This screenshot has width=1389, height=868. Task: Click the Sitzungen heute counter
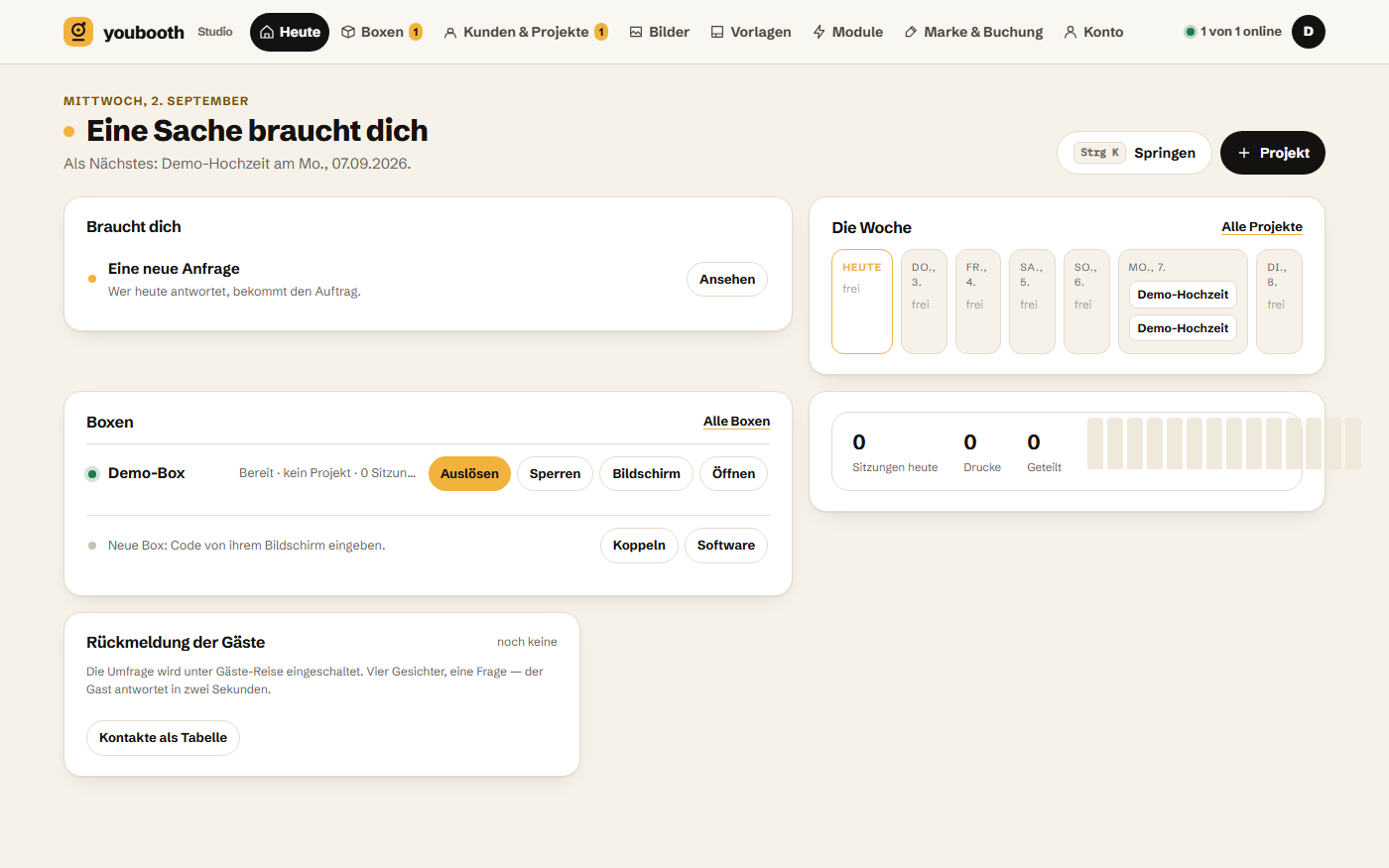895,452
